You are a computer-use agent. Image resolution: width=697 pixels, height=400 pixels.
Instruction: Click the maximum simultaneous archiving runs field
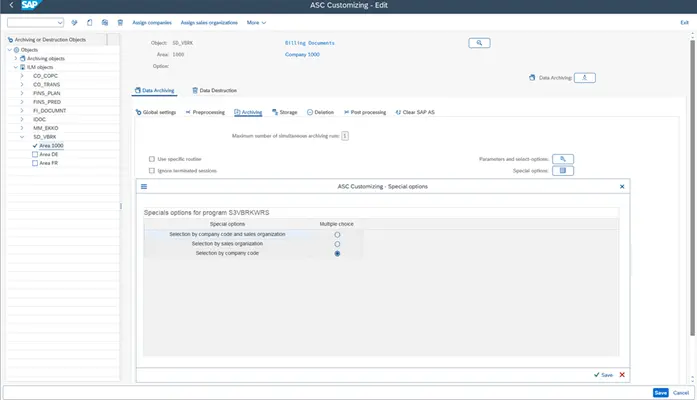(345, 136)
